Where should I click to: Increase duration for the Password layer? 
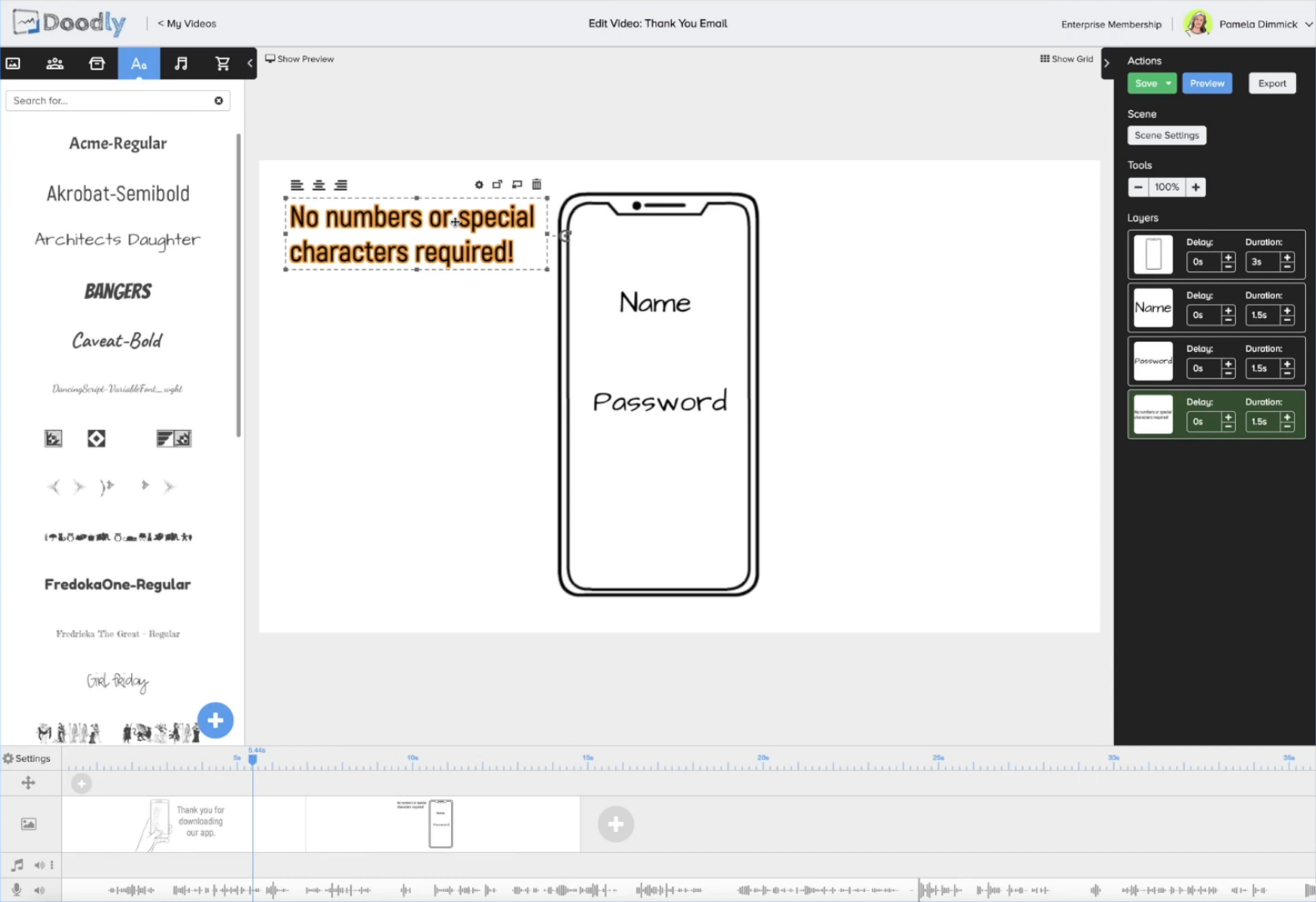(x=1288, y=363)
